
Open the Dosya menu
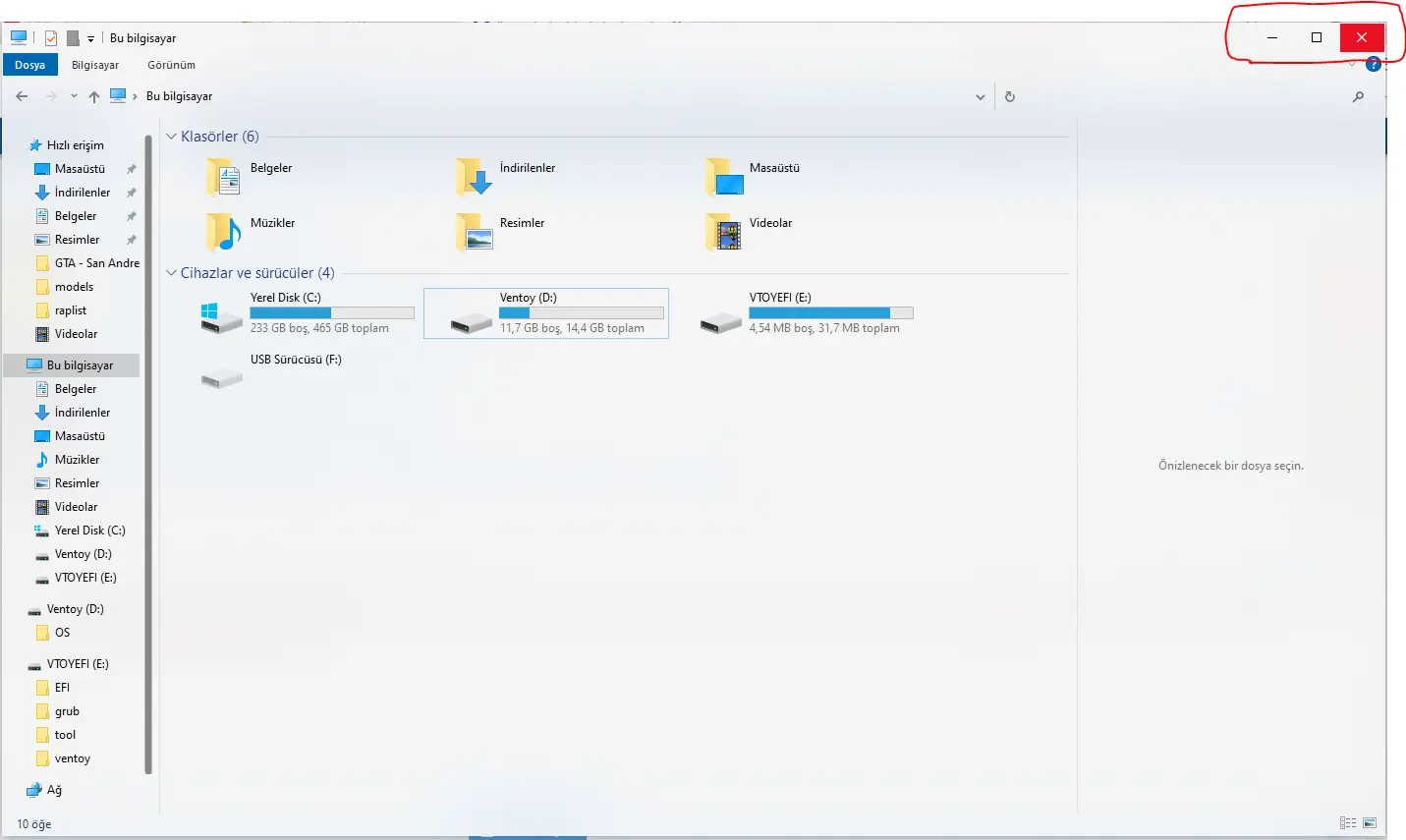(x=29, y=65)
